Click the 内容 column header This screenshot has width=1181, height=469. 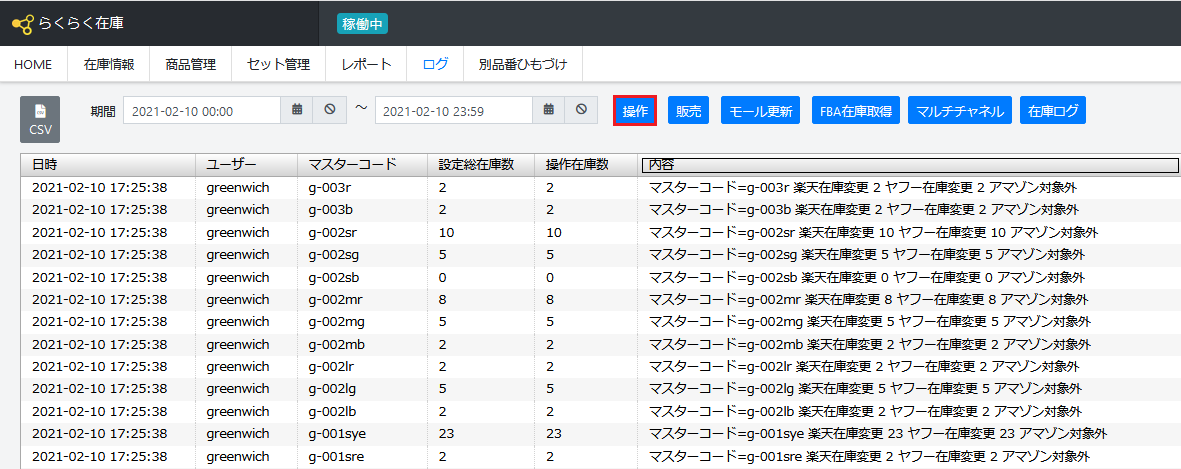click(x=908, y=165)
